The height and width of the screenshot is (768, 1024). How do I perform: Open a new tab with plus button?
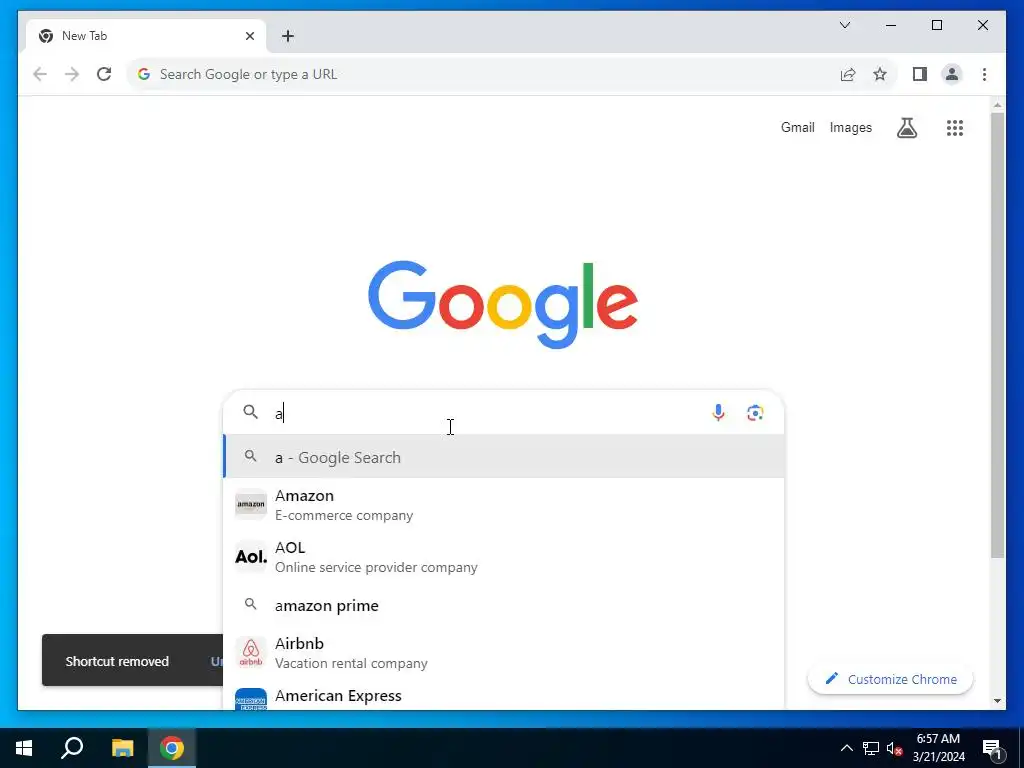[x=287, y=36]
